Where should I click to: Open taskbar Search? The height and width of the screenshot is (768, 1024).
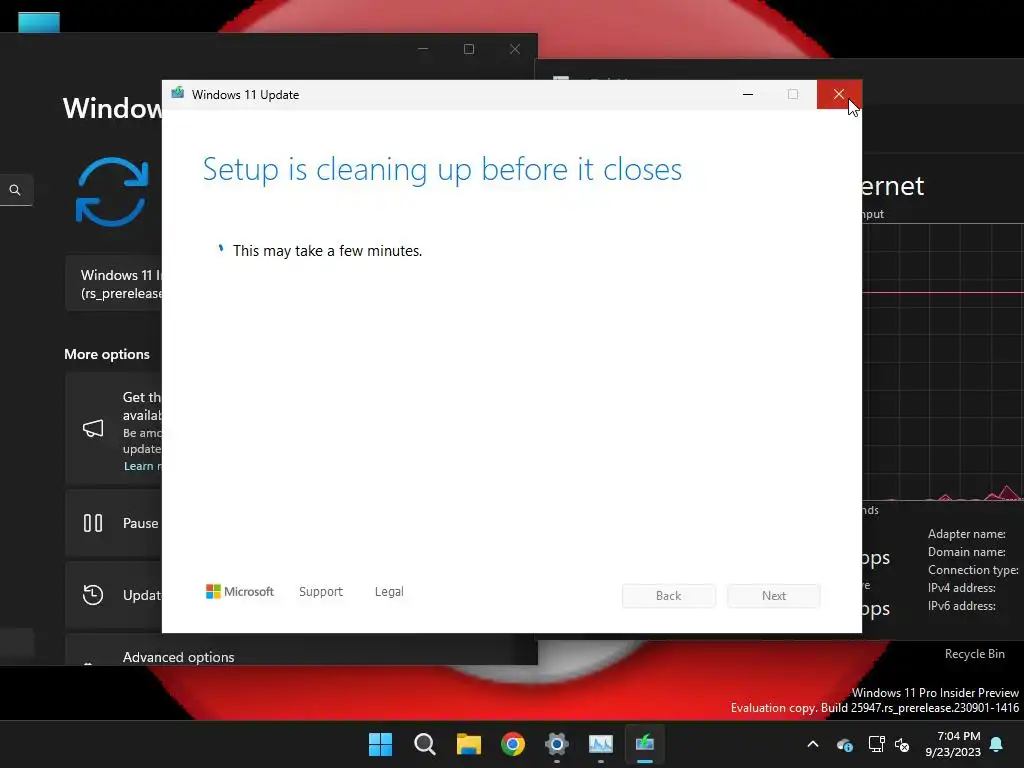424,744
